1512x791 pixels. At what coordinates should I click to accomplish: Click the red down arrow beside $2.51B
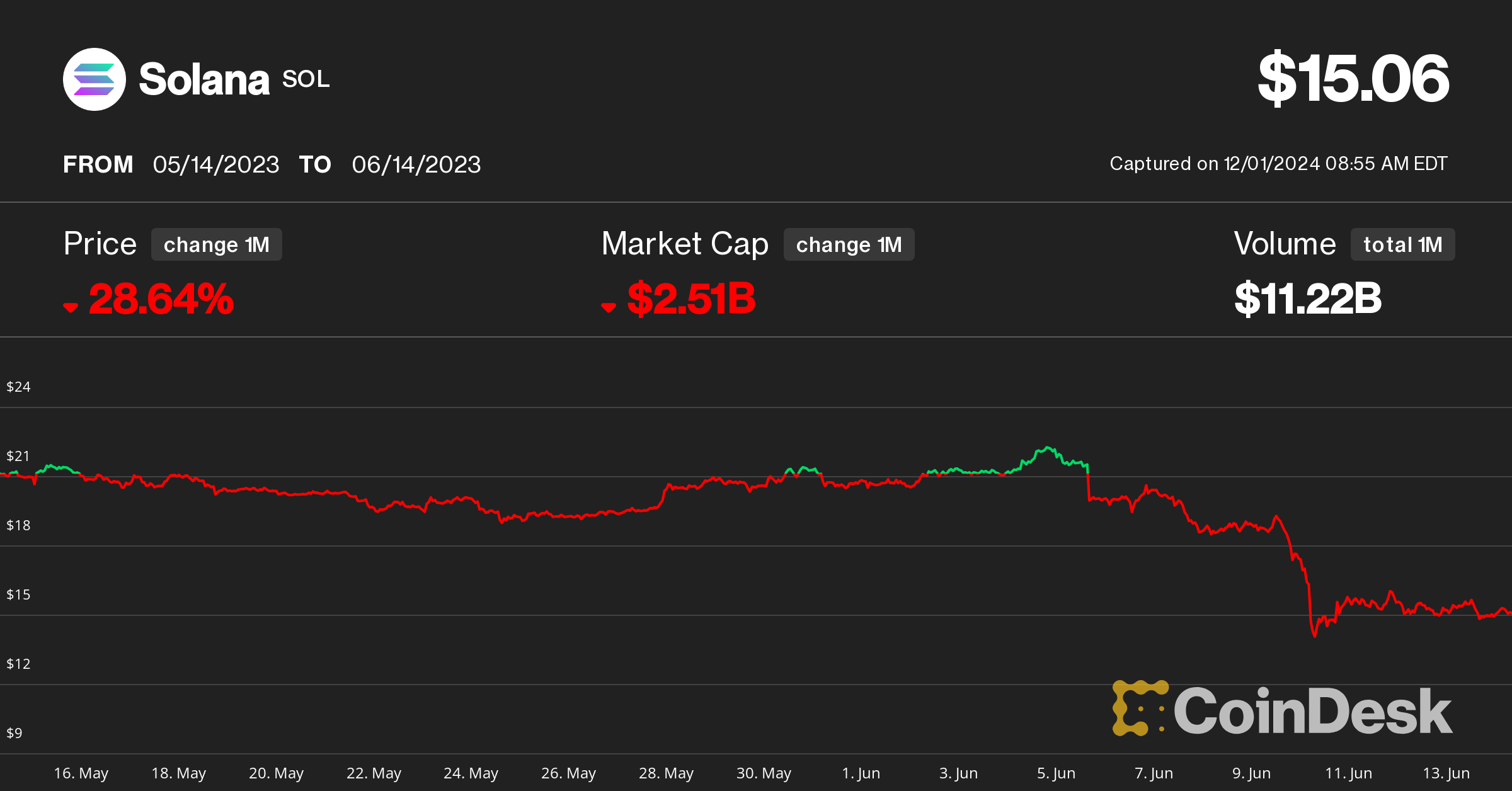609,307
